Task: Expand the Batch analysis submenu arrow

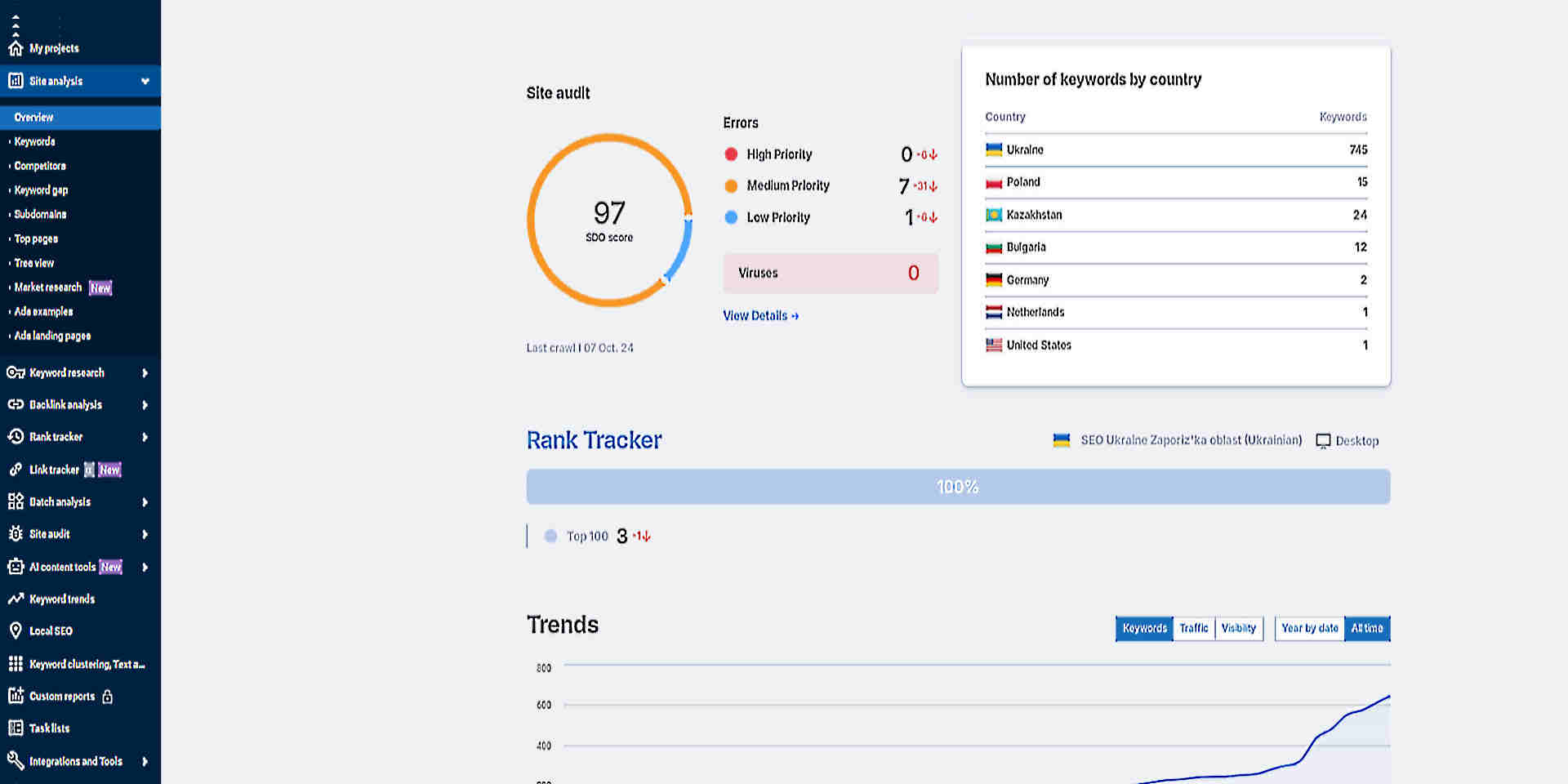Action: pos(145,501)
